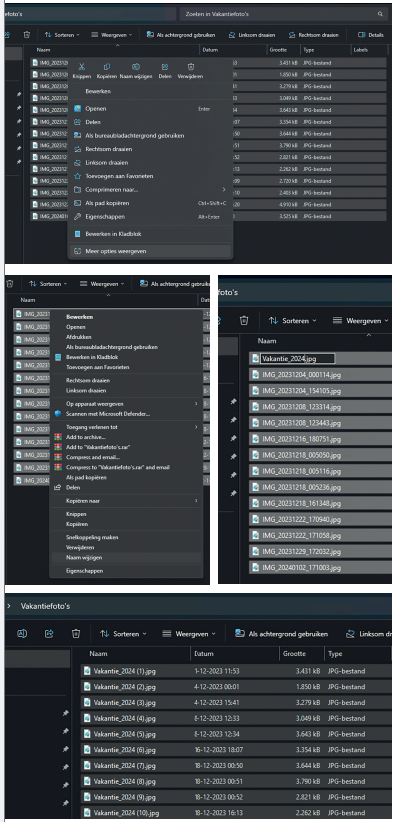395x822 pixels.
Task: Click the Verwijderen trash icon in context menu
Action: click(191, 67)
